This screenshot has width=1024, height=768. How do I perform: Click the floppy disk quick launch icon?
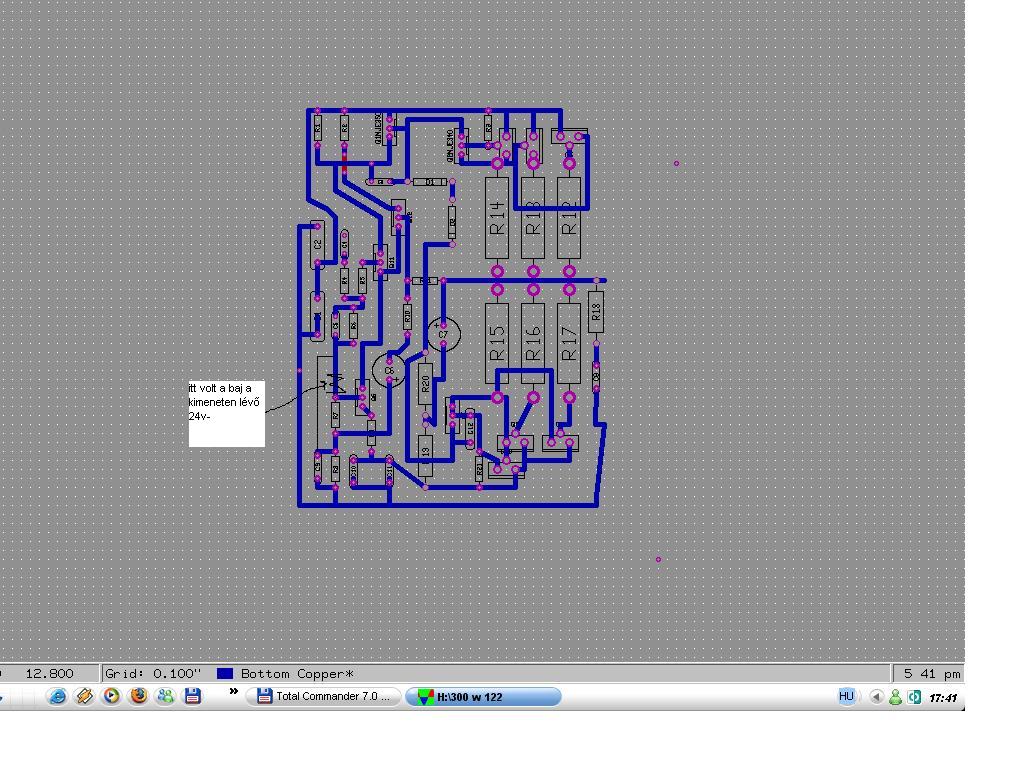pos(193,696)
